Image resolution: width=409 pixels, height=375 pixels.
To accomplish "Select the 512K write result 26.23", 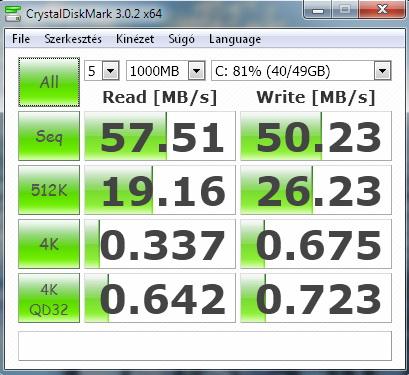I will point(316,190).
